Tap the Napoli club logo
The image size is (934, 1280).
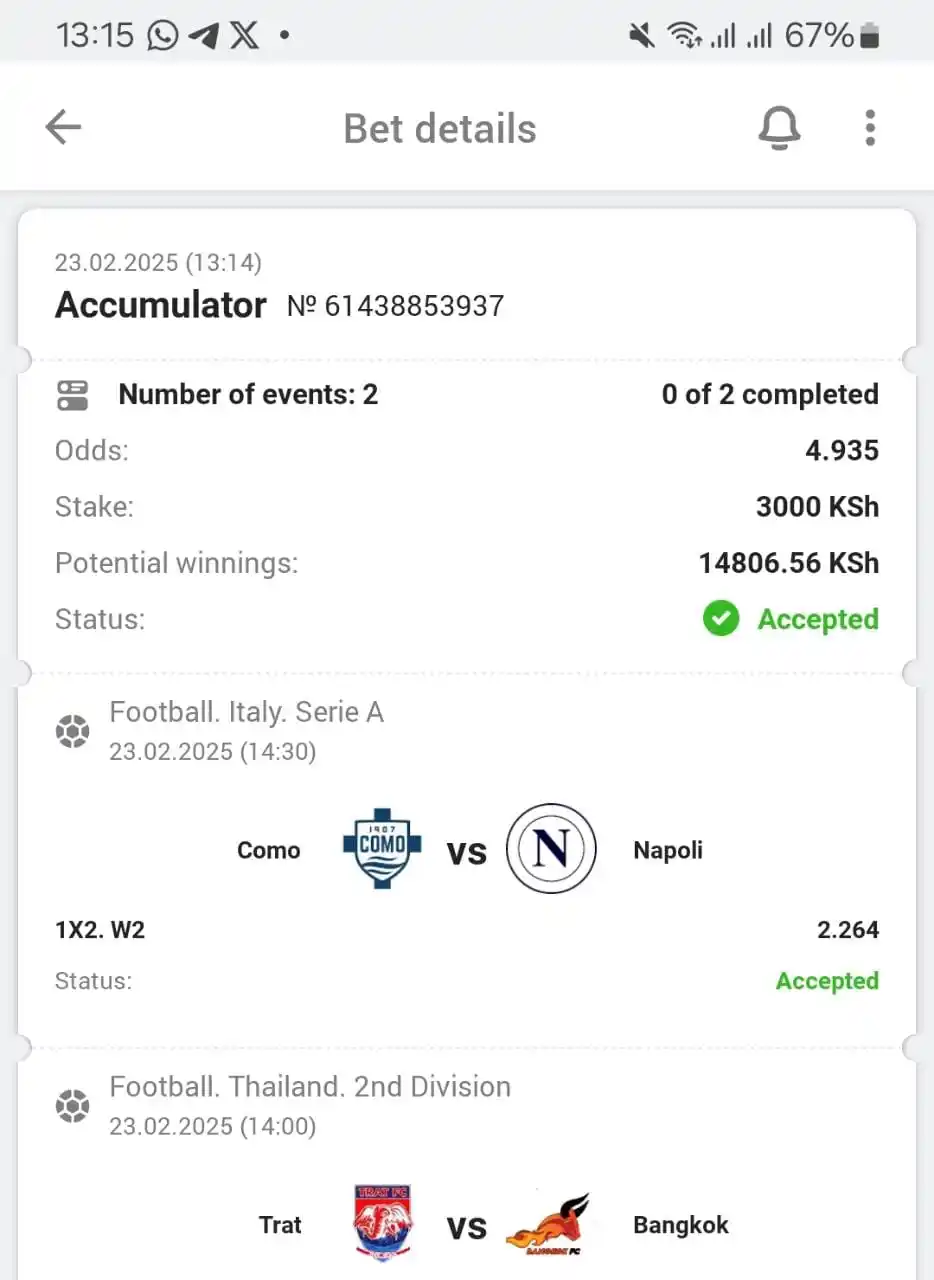(x=551, y=849)
